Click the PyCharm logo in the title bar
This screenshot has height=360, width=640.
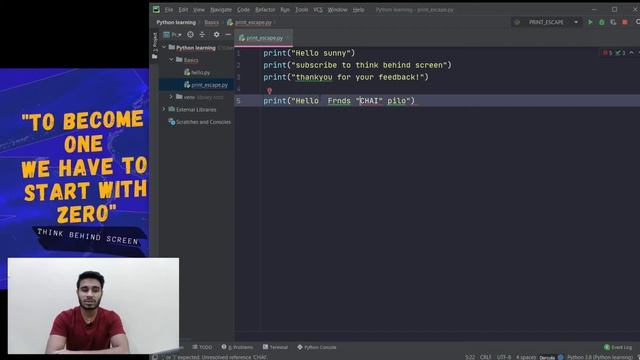(156, 9)
